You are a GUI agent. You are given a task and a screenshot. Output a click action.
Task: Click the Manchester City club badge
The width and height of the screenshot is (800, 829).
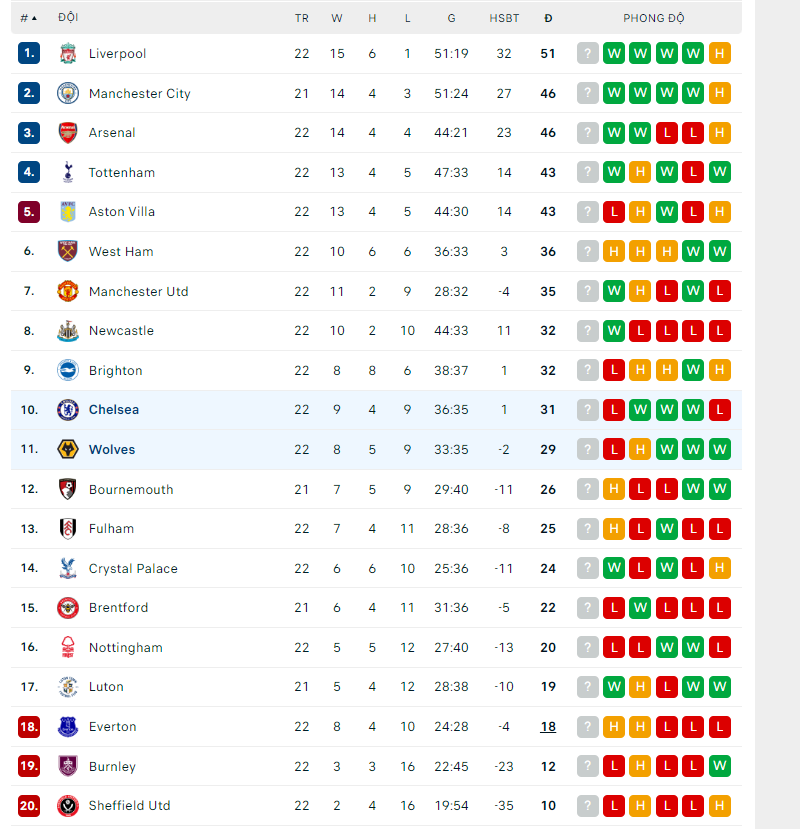coord(68,93)
